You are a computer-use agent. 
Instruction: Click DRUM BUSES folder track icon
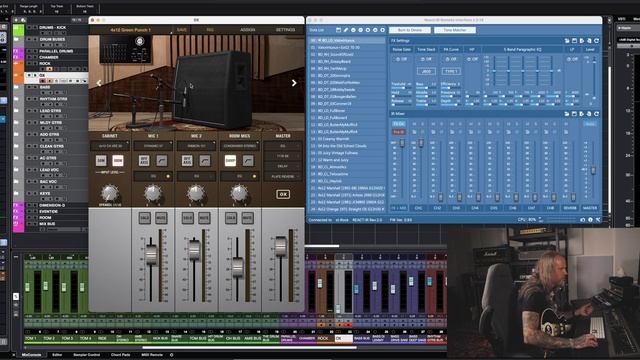tap(16, 40)
